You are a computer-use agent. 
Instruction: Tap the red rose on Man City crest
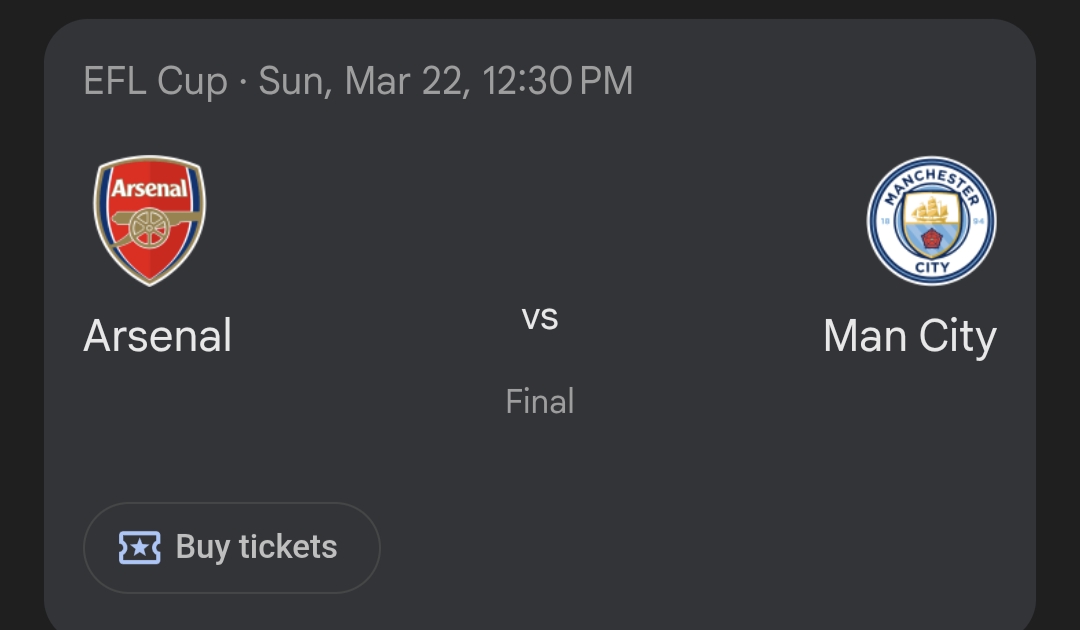(x=931, y=238)
